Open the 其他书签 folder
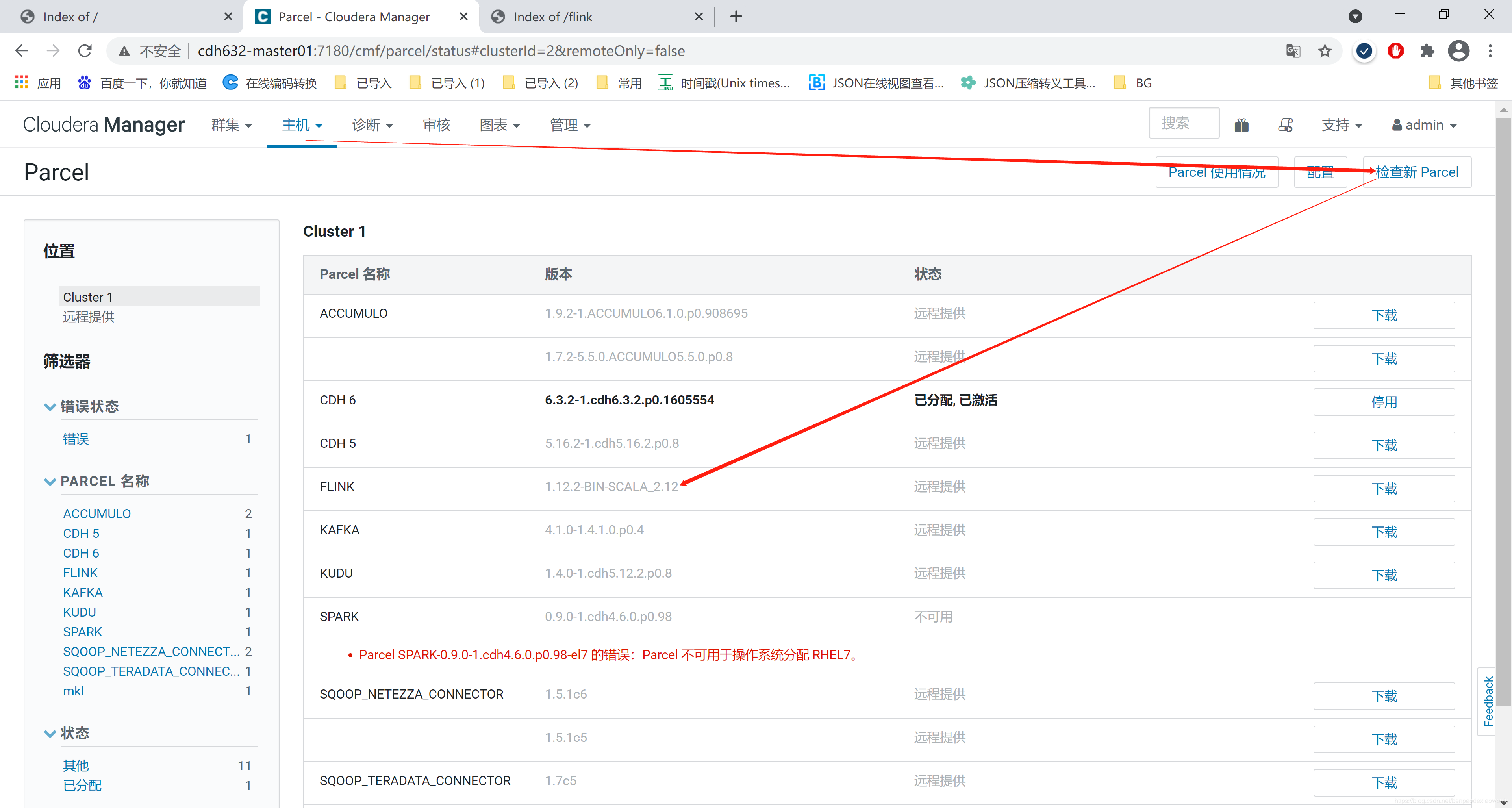This screenshot has width=1512, height=808. click(x=1463, y=83)
